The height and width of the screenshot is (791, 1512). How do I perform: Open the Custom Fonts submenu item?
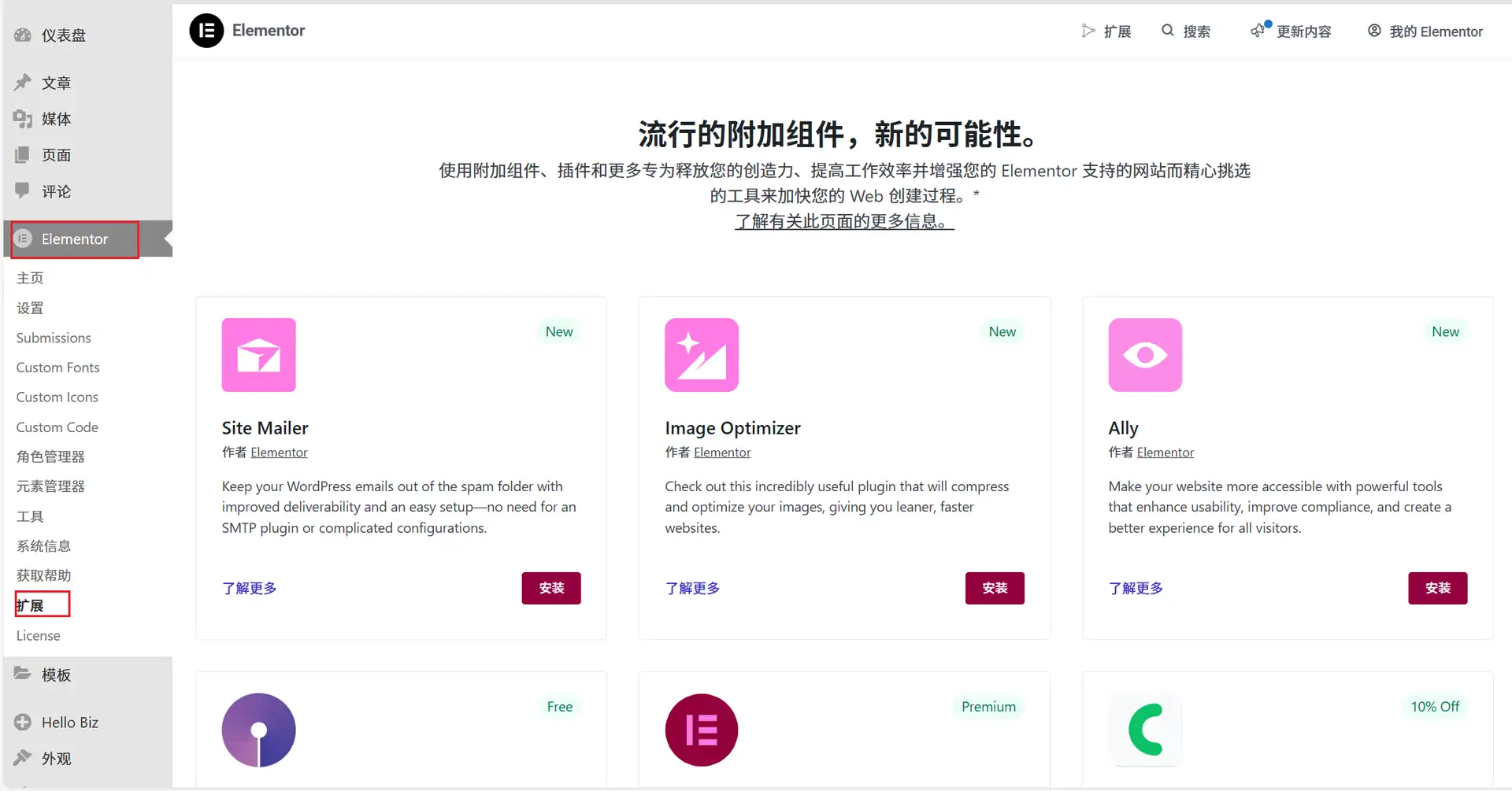(57, 368)
